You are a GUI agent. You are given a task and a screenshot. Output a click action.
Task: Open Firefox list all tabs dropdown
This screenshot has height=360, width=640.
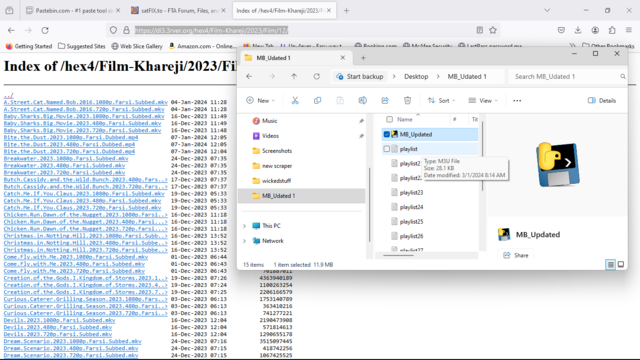click(547, 11)
